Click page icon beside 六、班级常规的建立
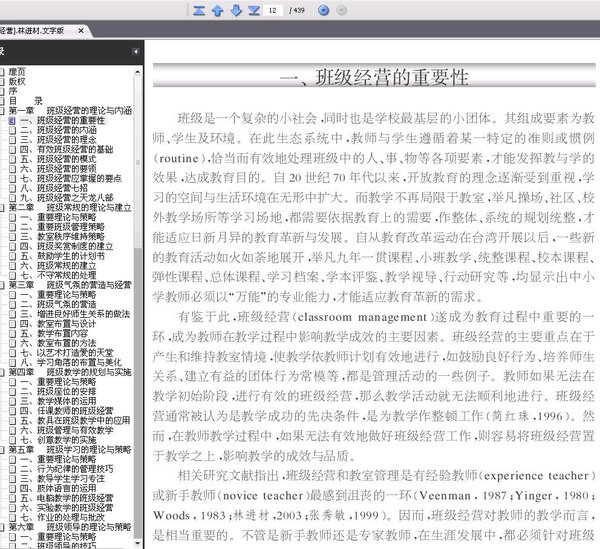This screenshot has height=549, width=600. pos(13,266)
